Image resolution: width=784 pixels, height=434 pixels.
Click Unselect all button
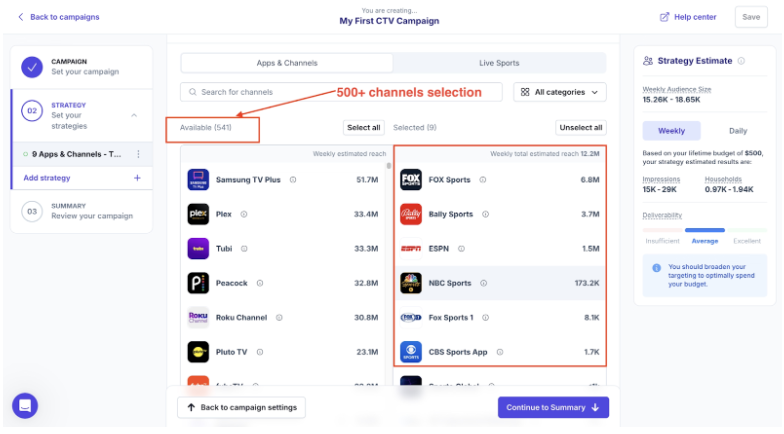point(580,128)
